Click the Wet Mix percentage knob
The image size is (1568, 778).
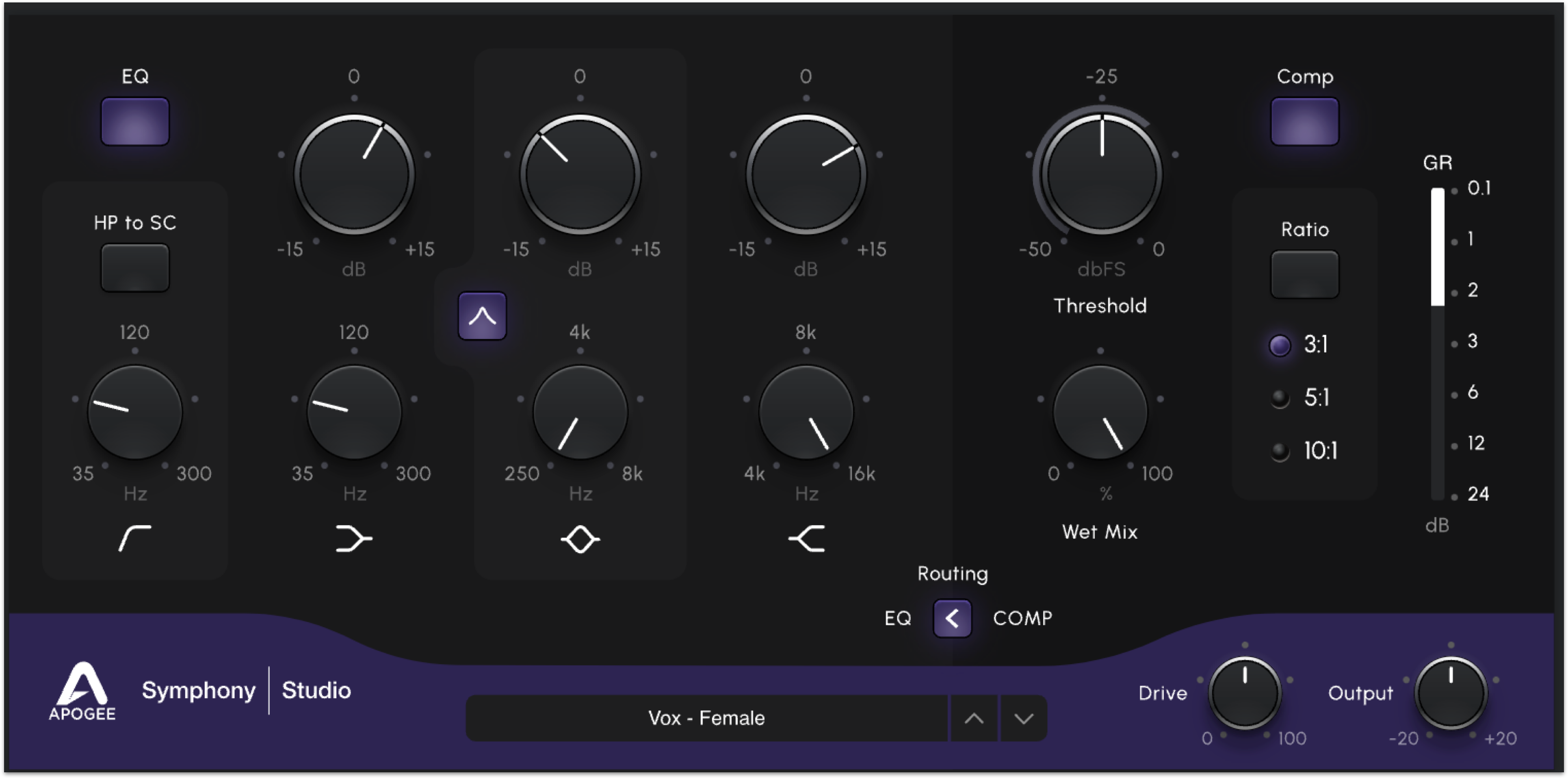(x=1100, y=413)
